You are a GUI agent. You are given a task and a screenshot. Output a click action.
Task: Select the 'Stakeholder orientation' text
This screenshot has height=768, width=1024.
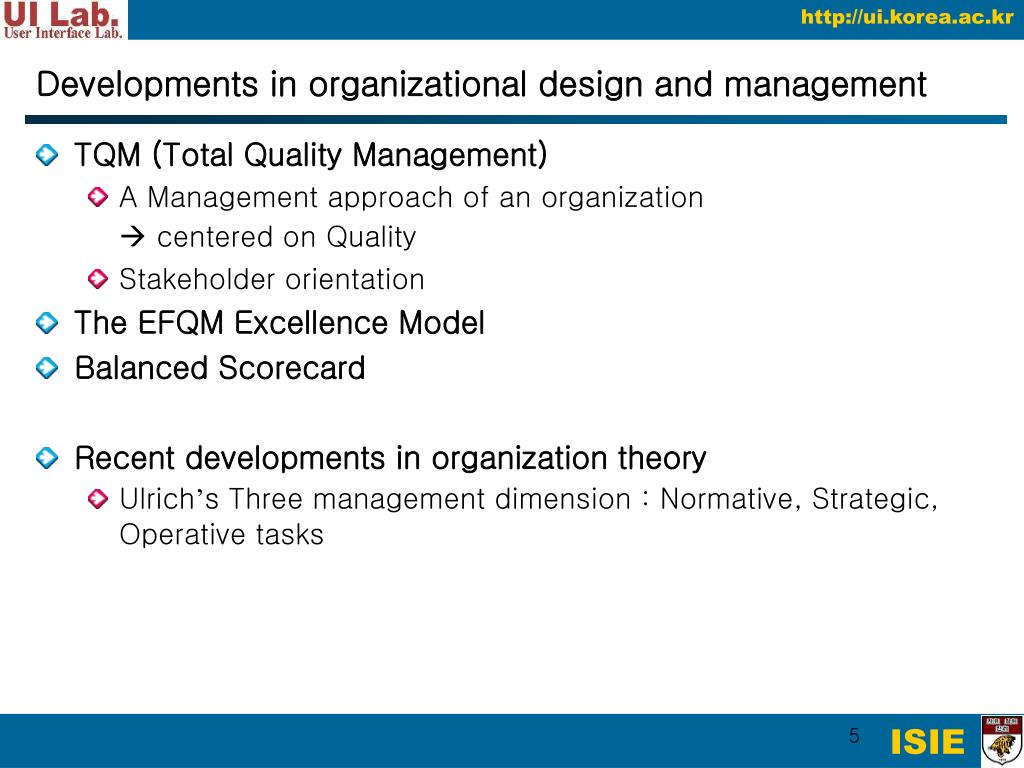click(x=272, y=280)
